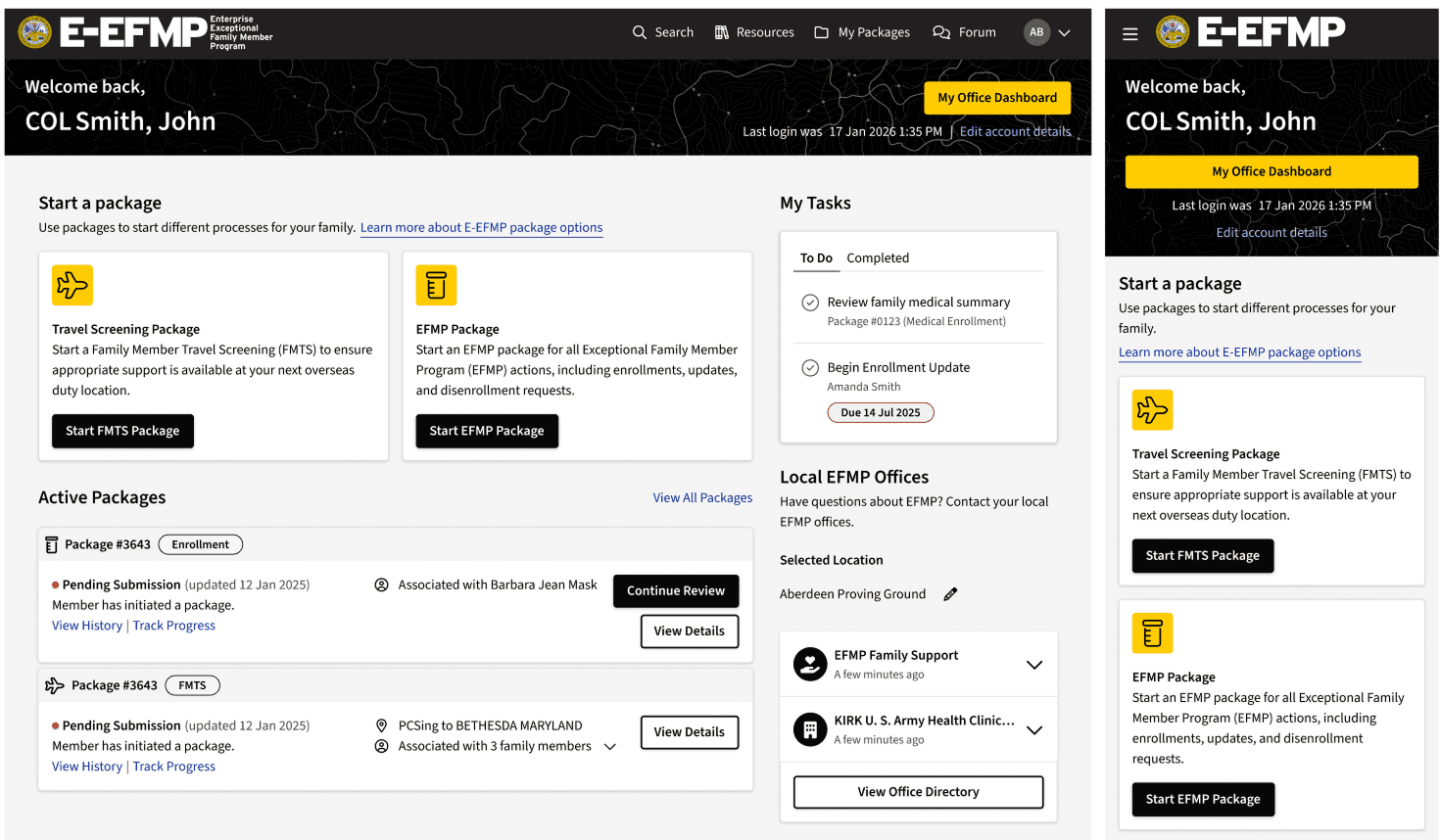
Task: Switch to the Completed tab
Action: click(878, 258)
